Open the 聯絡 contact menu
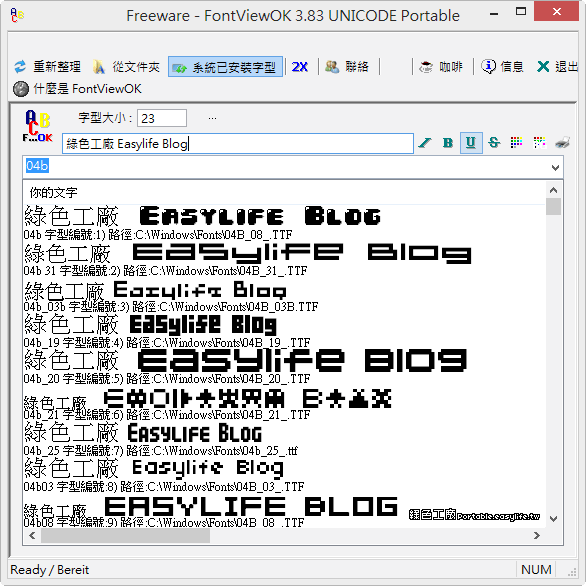The width and height of the screenshot is (586, 586). 346,67
